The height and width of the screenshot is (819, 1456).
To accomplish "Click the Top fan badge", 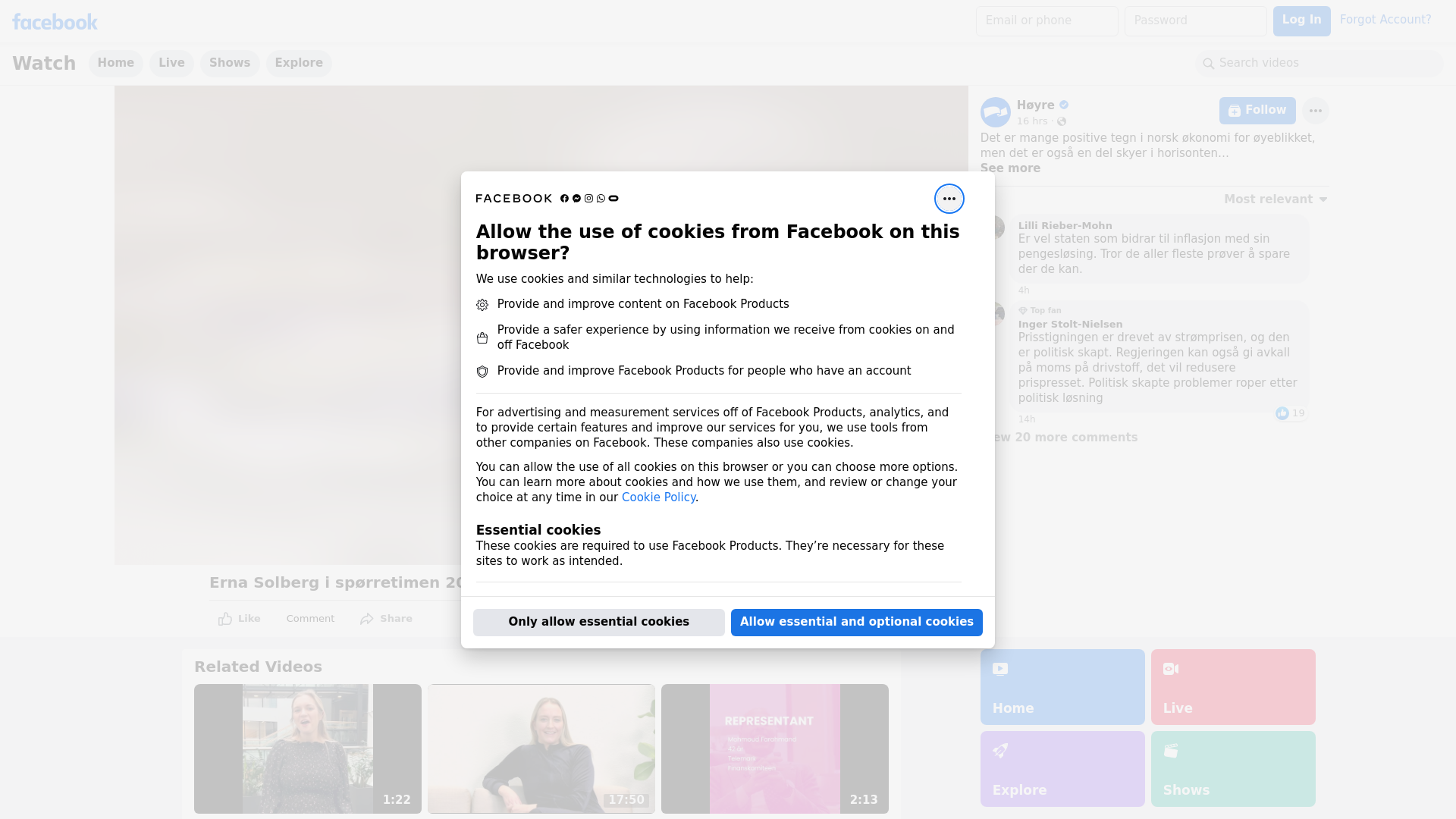I will pyautogui.click(x=1040, y=311).
